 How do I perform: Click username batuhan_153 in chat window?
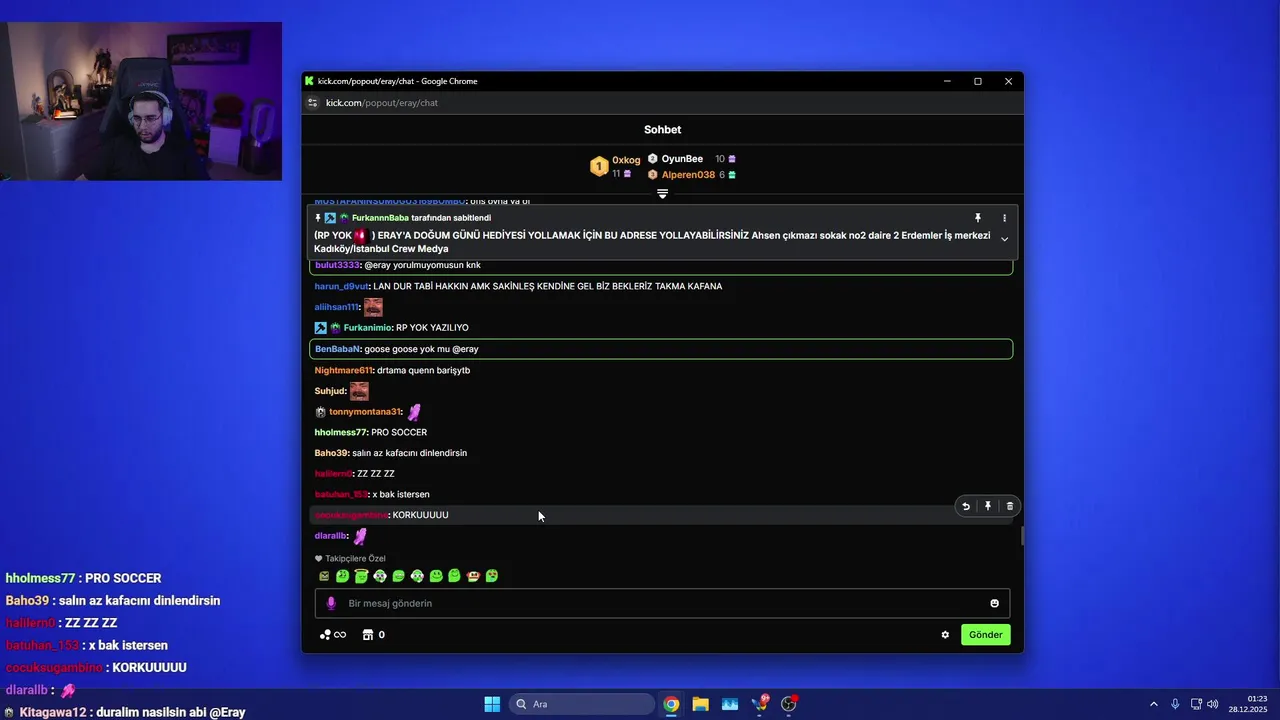(x=341, y=494)
